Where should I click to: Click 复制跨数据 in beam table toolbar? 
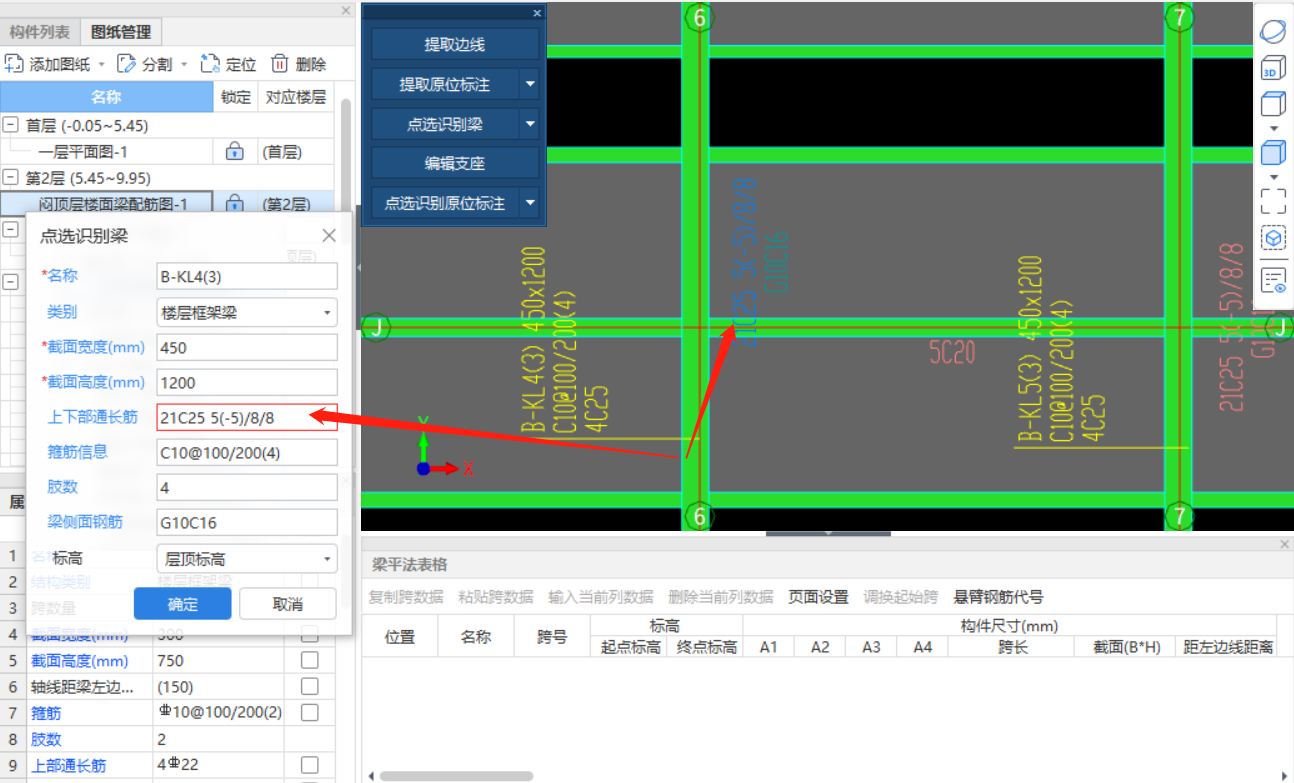tap(405, 597)
